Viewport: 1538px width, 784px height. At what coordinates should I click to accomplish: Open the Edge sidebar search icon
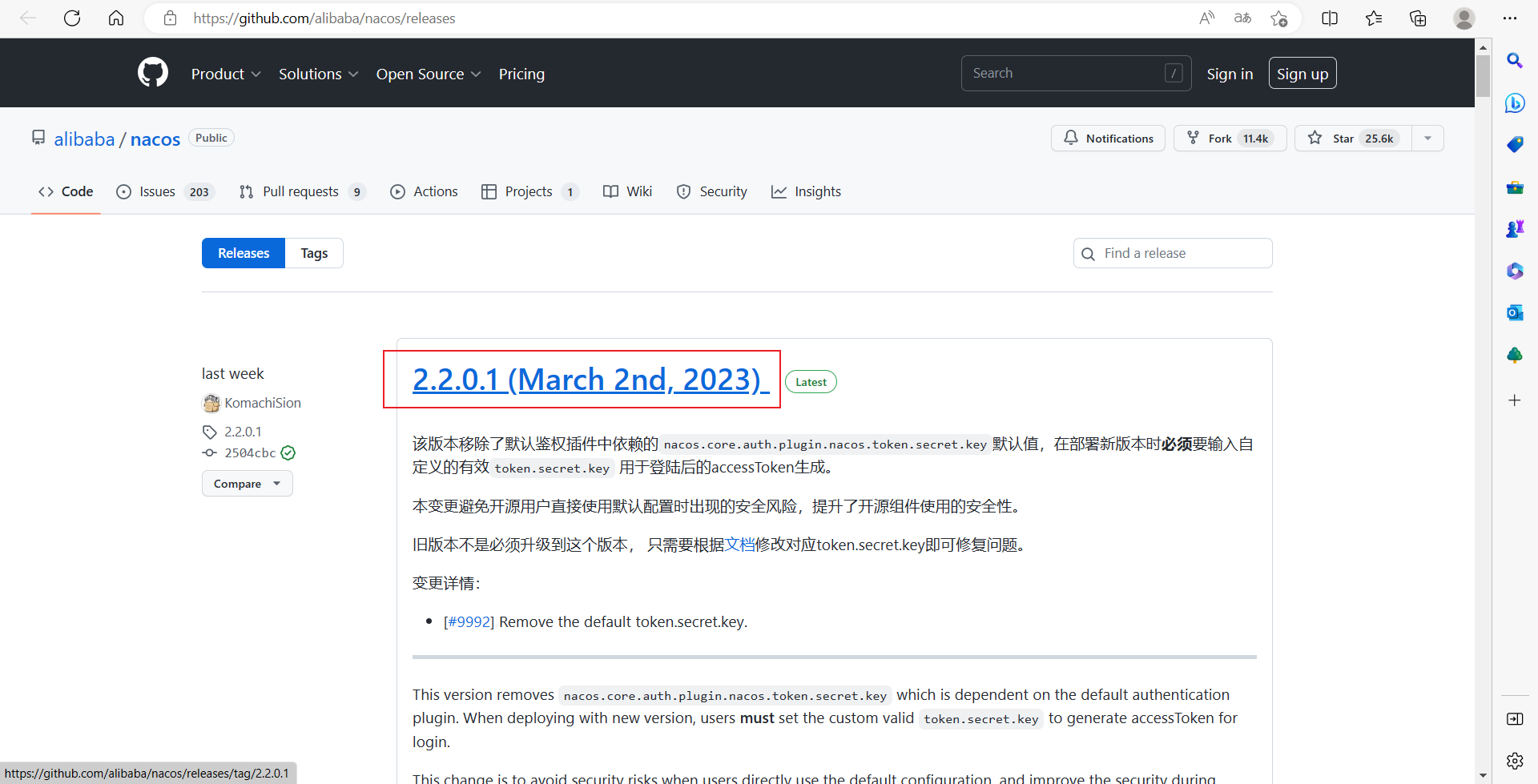1514,60
